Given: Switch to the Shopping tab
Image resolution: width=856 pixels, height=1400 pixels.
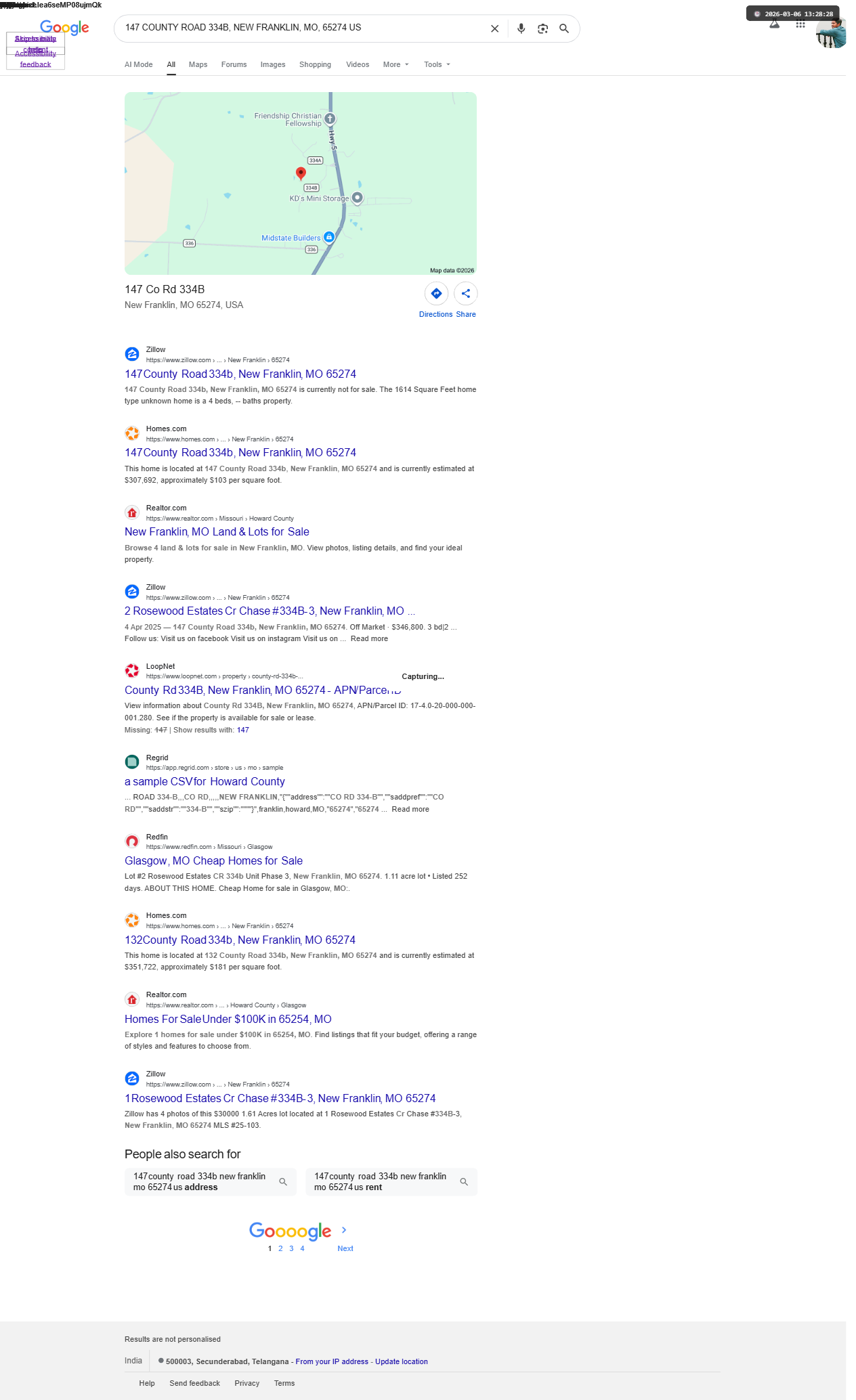Looking at the screenshot, I should 315,65.
